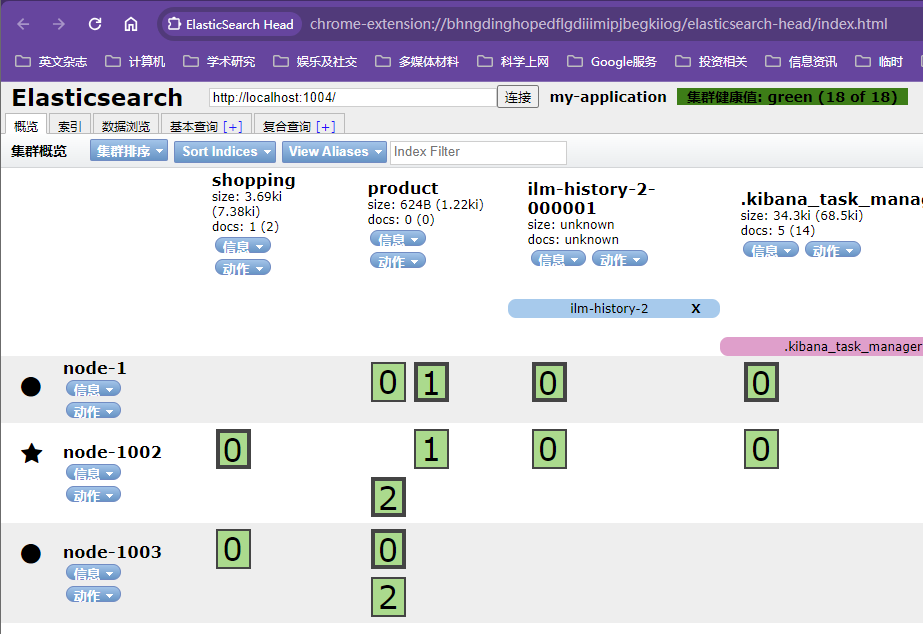The width and height of the screenshot is (923, 634).
Task: Click product shard 0 on node-1
Action: click(389, 382)
